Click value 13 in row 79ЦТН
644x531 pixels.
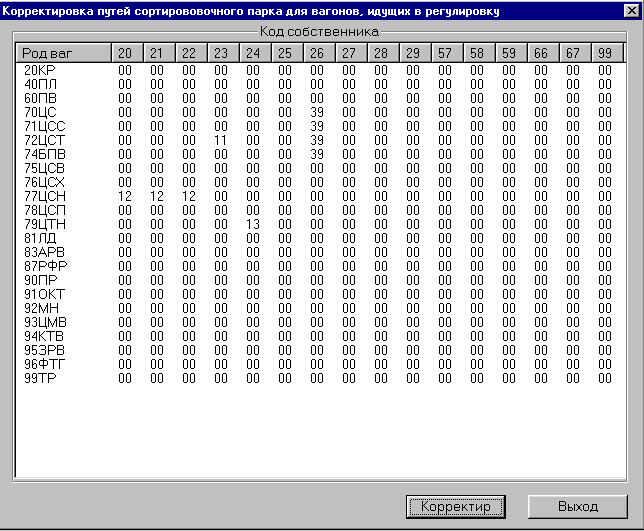253,224
